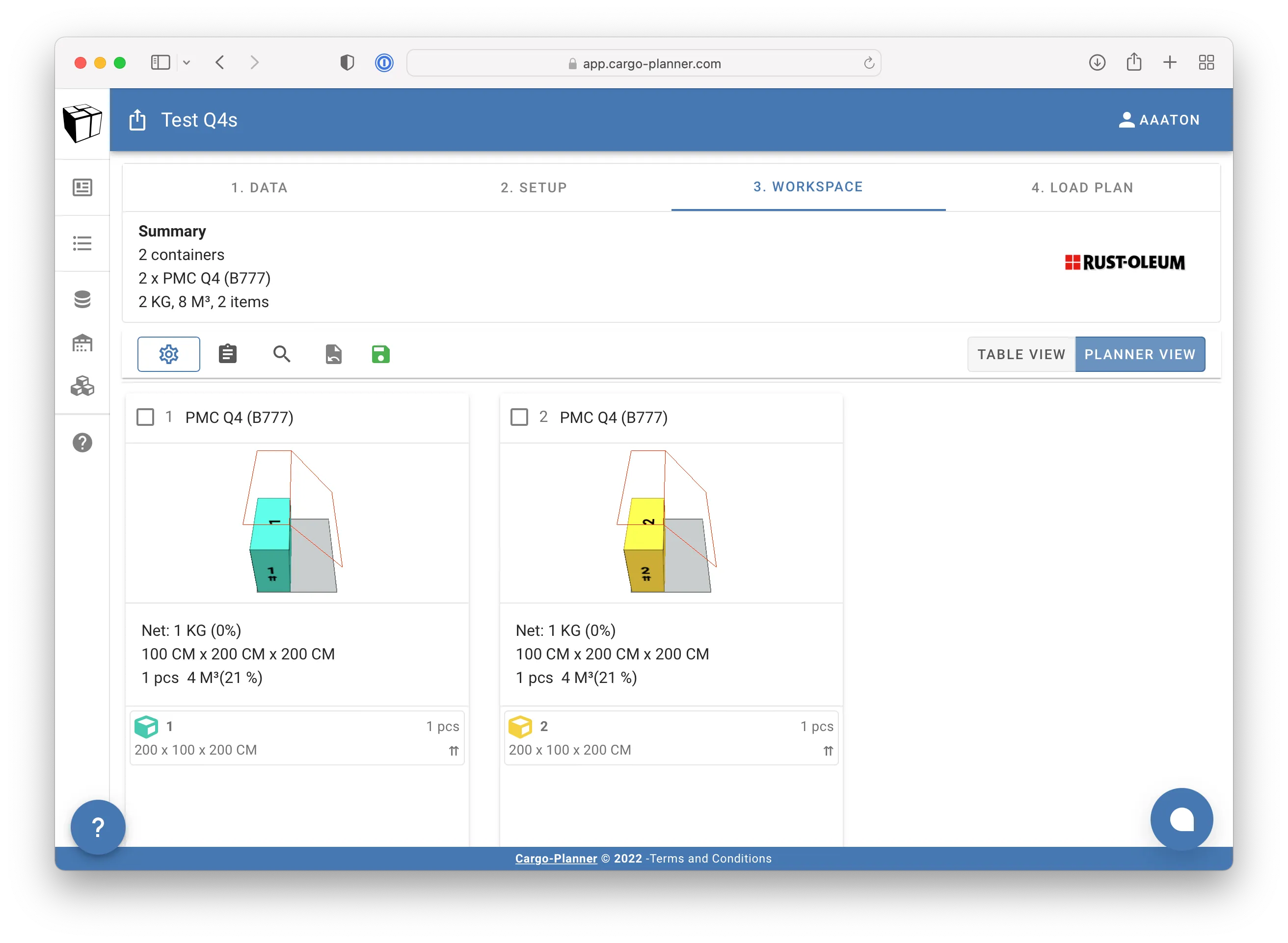Select the checkbox for container 2 PMC Q4
Screen dimensions: 1288x943
(x=520, y=417)
